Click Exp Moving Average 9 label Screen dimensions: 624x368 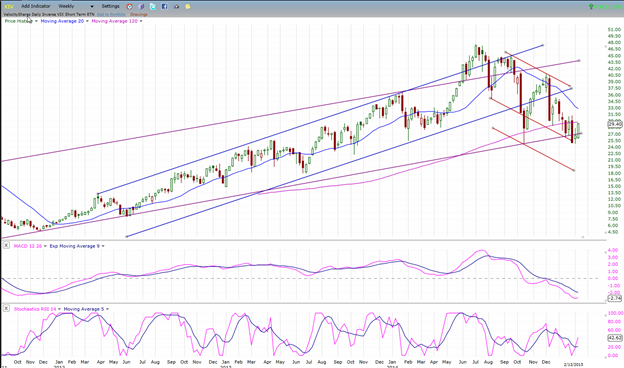[x=74, y=246]
